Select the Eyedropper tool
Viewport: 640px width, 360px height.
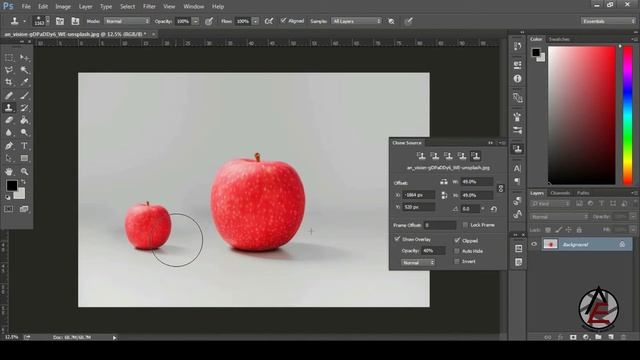coord(24,82)
